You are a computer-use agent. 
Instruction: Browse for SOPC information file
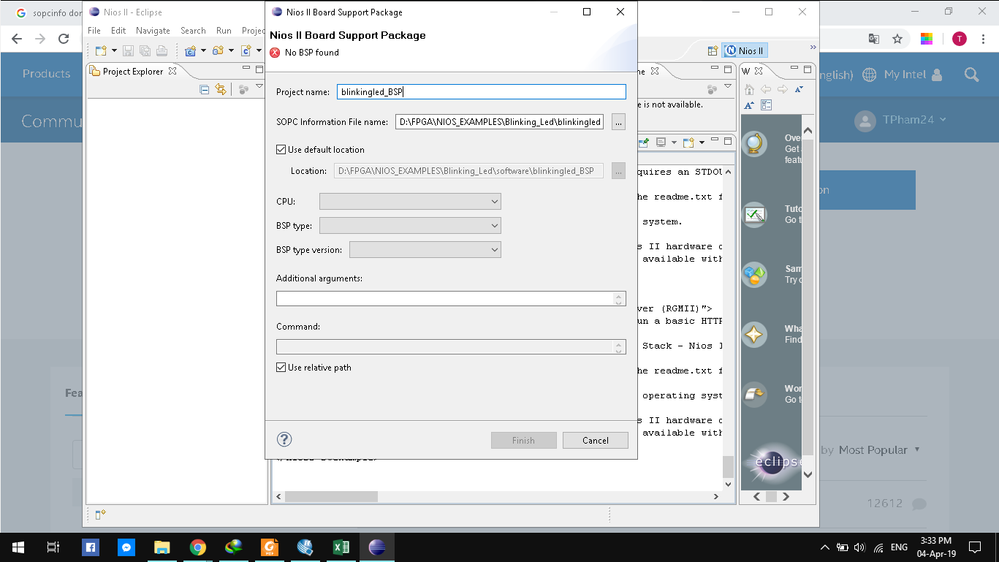[618, 122]
